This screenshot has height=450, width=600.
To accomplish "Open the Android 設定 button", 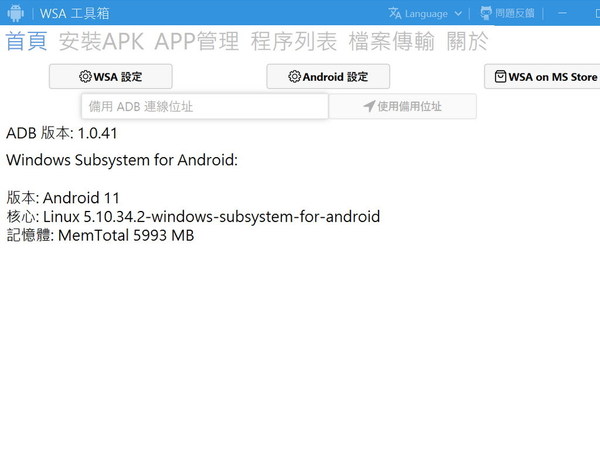I will tap(328, 77).
